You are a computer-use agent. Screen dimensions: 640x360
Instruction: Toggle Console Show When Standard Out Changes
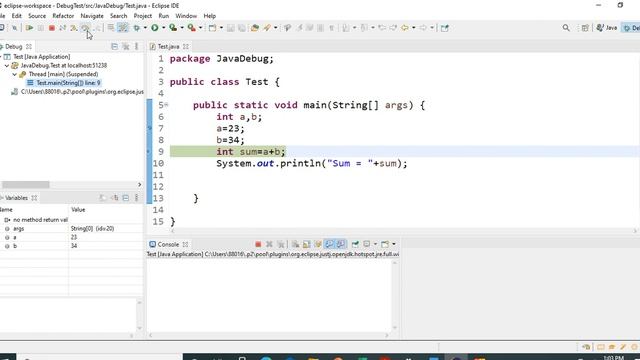pyautogui.click(x=329, y=244)
